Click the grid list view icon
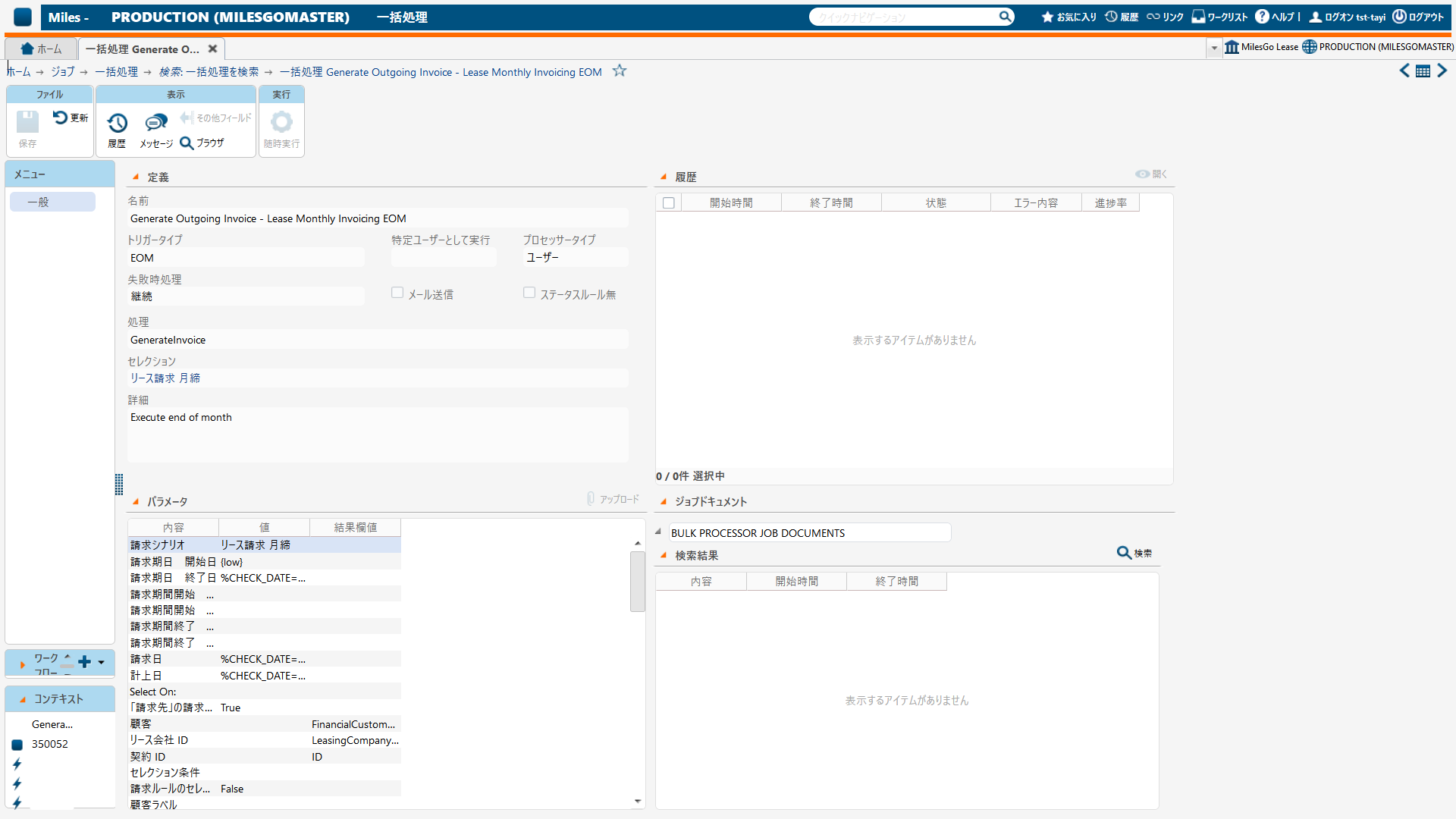The width and height of the screenshot is (1456, 819). pyautogui.click(x=1423, y=71)
